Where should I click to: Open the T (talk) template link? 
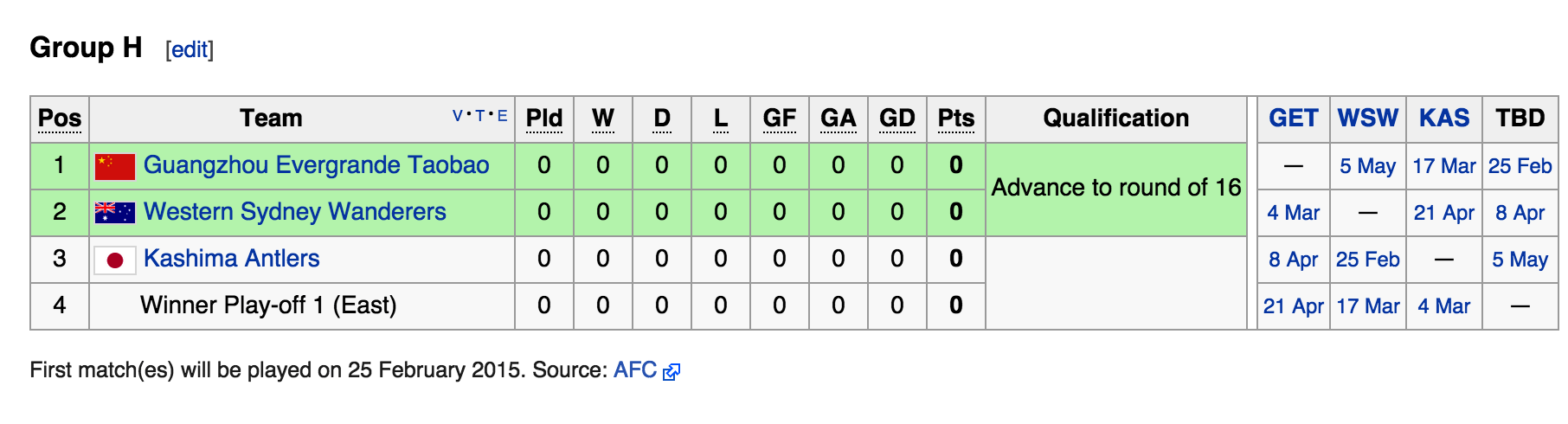[x=480, y=116]
